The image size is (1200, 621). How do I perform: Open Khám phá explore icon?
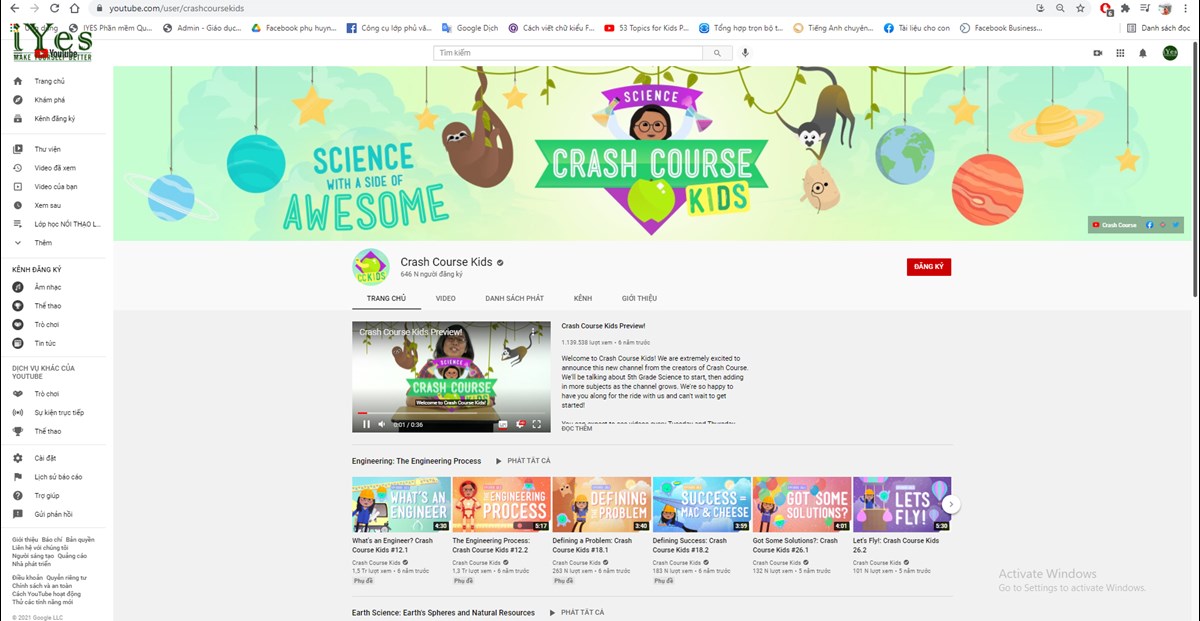click(17, 100)
